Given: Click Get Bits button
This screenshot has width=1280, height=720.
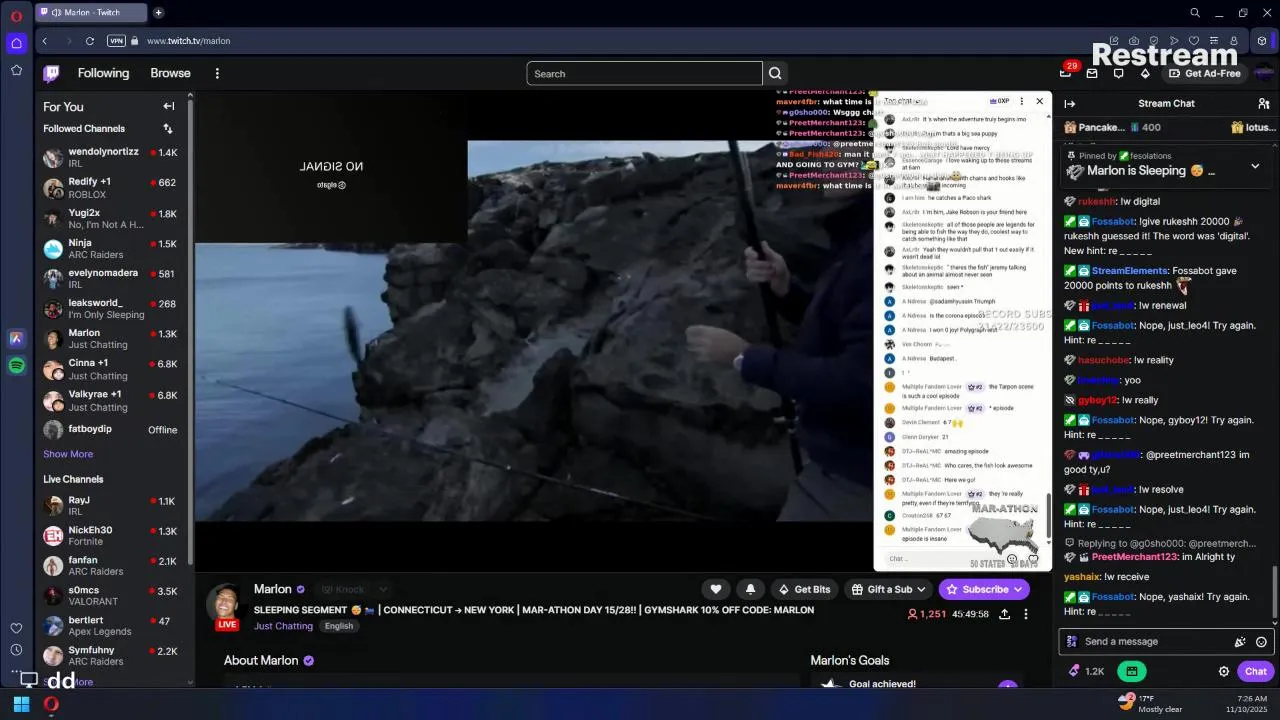Looking at the screenshot, I should [x=805, y=589].
